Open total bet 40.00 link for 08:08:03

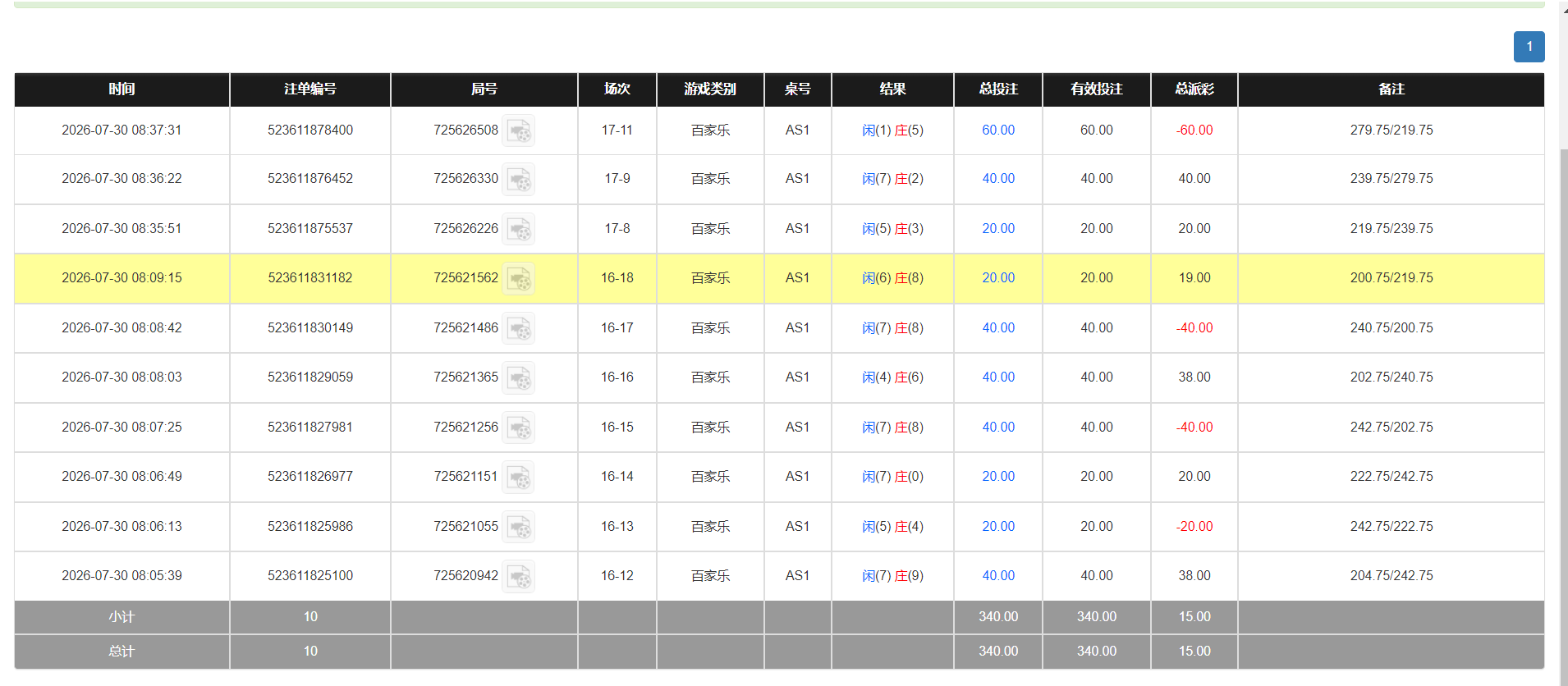click(x=998, y=377)
